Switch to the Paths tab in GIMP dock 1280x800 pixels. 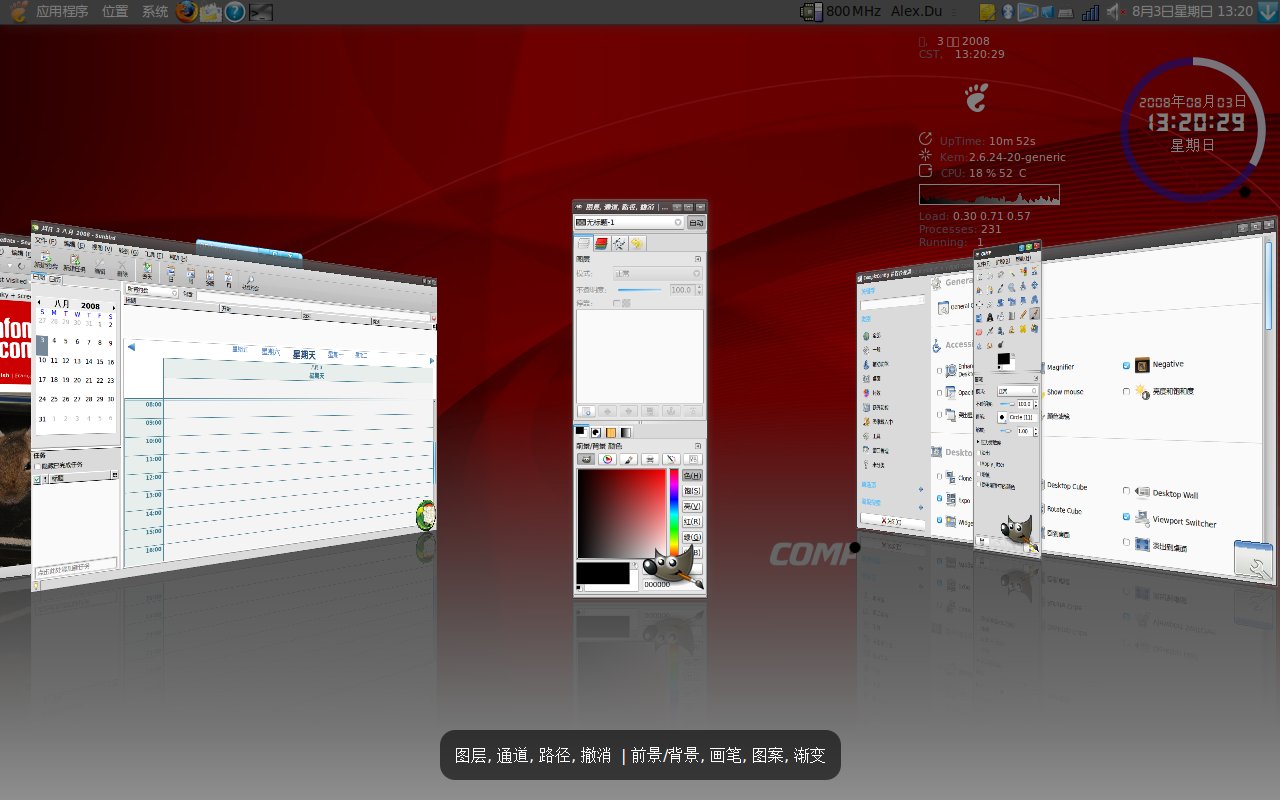tap(619, 244)
